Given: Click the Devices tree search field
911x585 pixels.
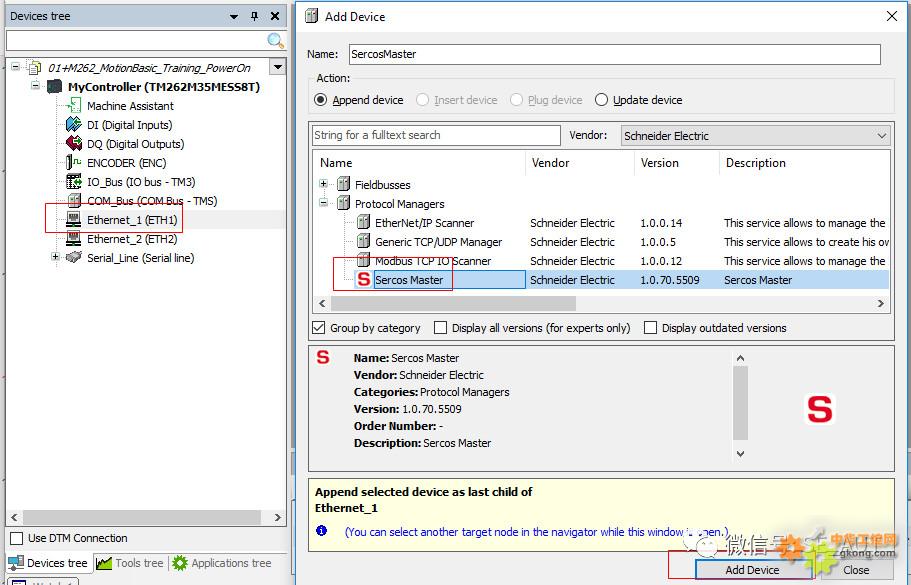Looking at the screenshot, I should [136, 41].
